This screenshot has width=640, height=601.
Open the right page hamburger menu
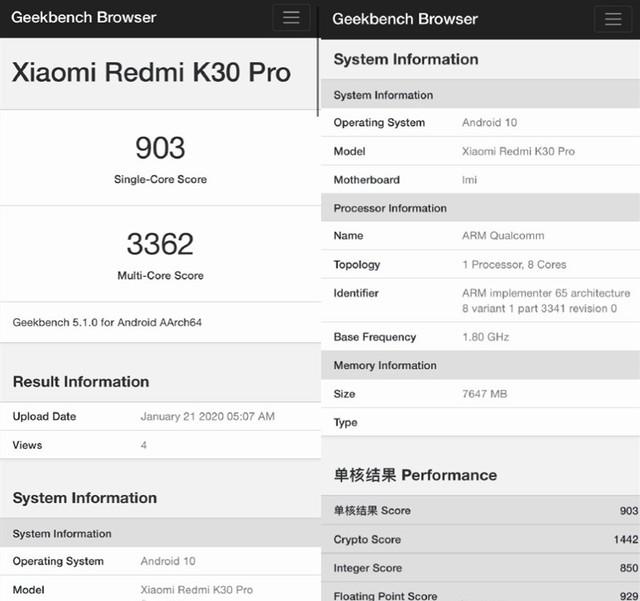click(x=613, y=19)
